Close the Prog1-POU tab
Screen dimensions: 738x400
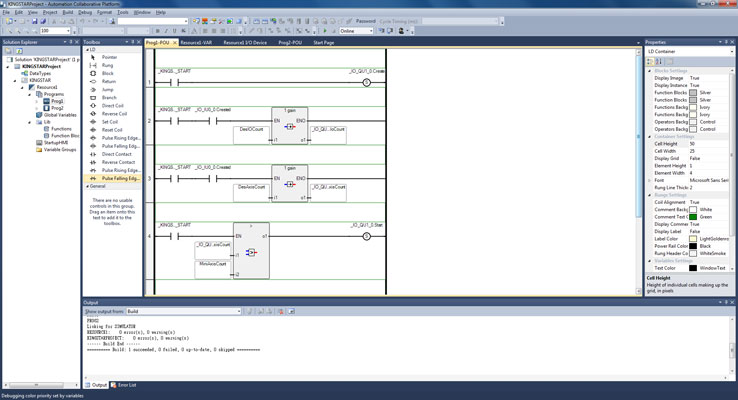175,43
